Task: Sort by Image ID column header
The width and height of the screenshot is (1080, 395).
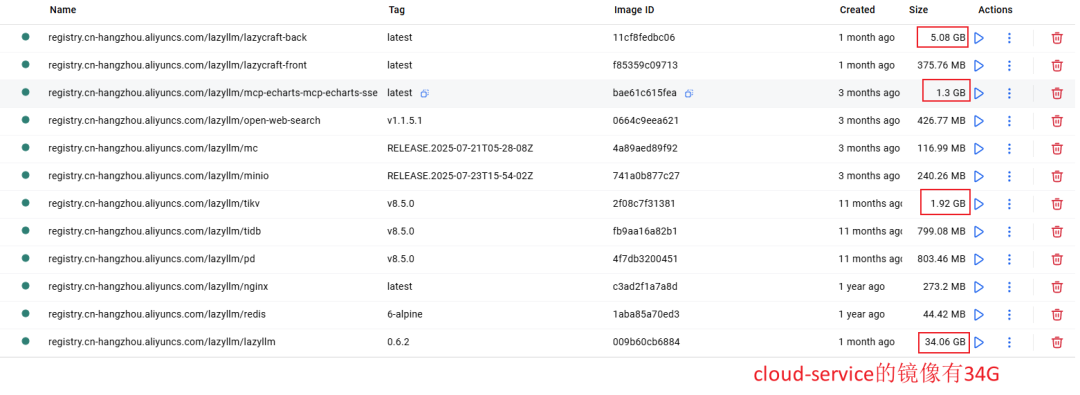Action: [x=634, y=10]
